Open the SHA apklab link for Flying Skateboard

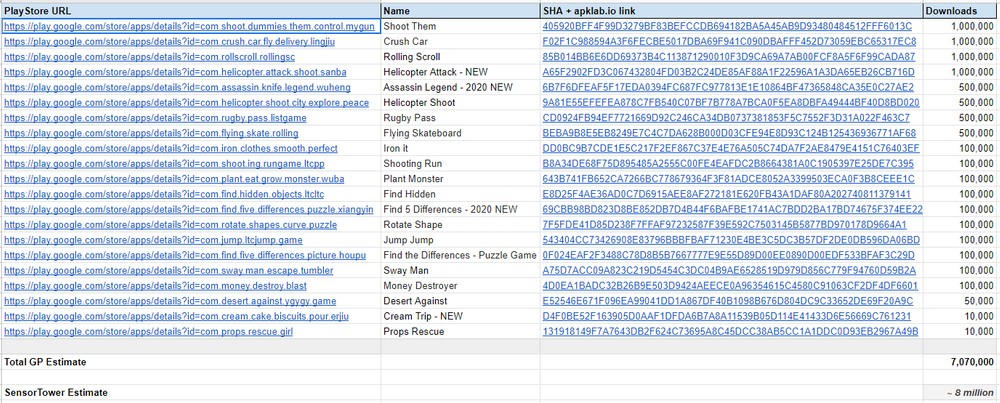pyautogui.click(x=728, y=132)
